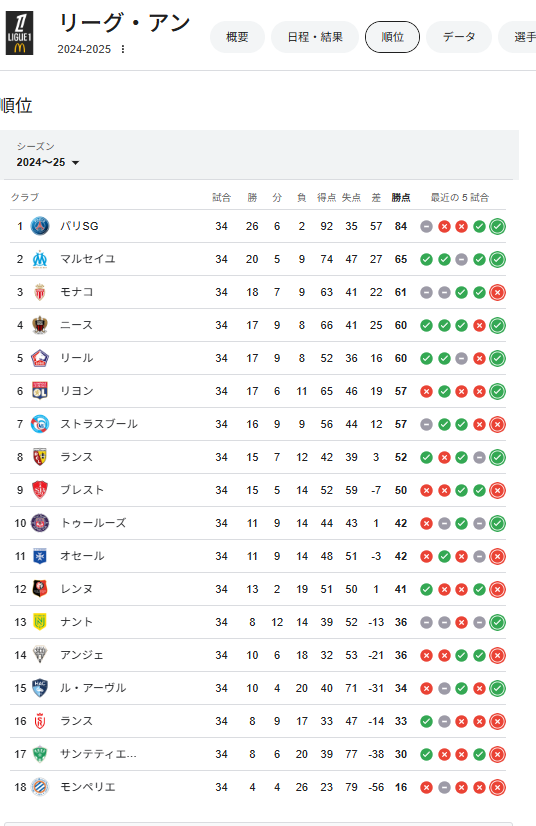Click the Ligue 1 league logo

pos(20,33)
